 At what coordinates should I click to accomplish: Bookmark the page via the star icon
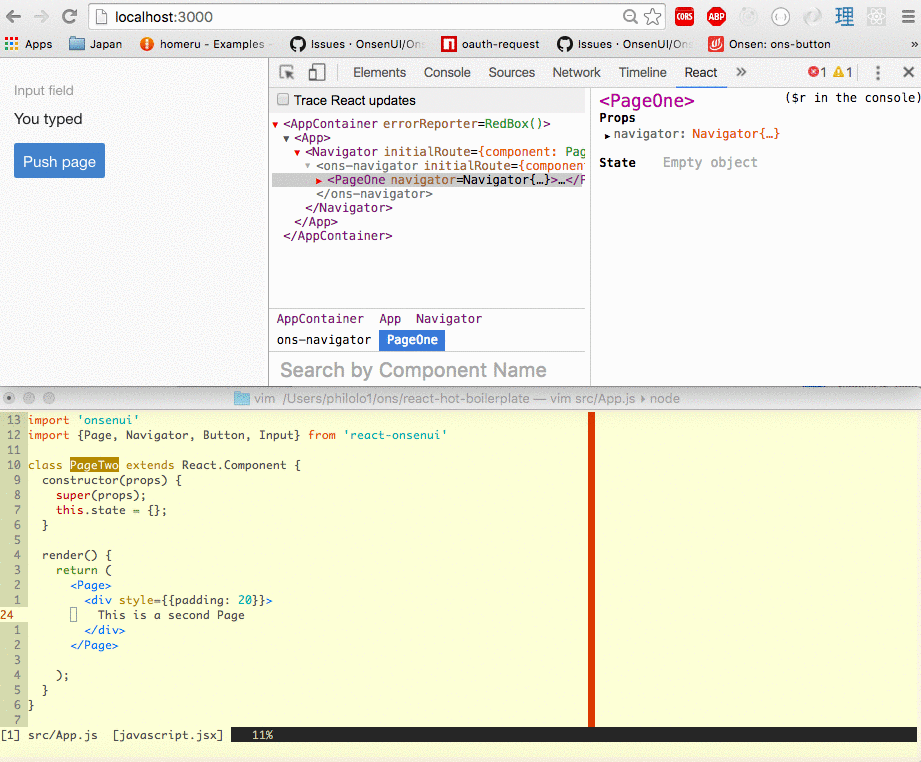point(655,17)
